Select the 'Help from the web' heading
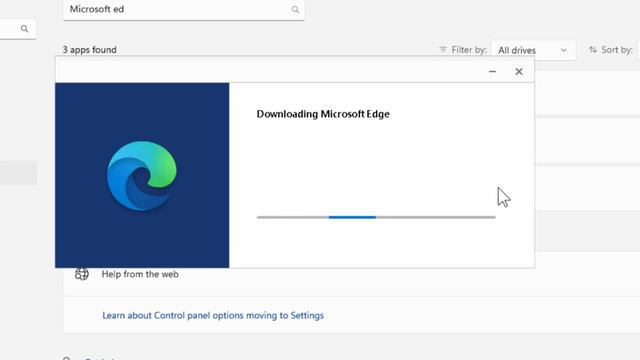This screenshot has width=640, height=360. click(x=140, y=274)
